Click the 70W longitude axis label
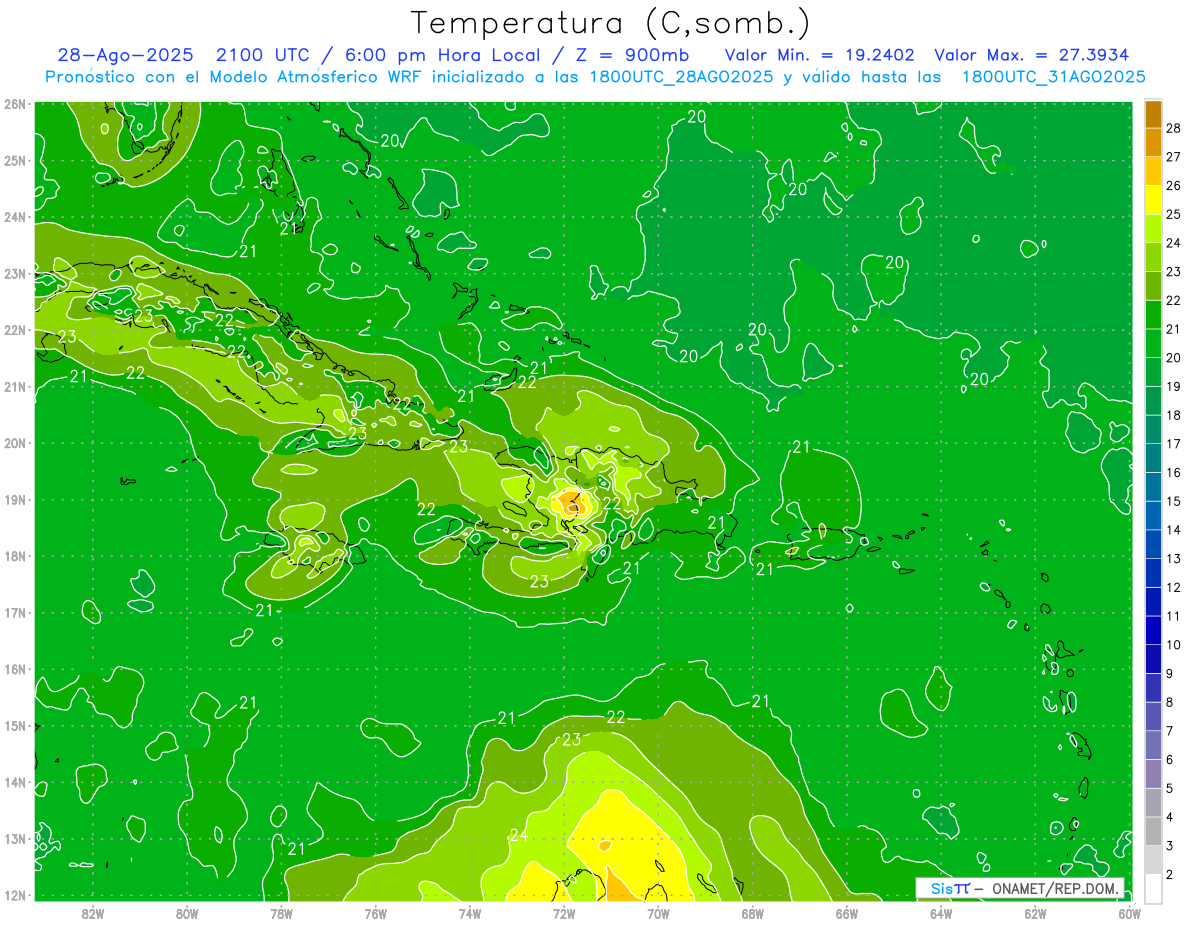Screen dimensions: 1200x927 (658, 913)
